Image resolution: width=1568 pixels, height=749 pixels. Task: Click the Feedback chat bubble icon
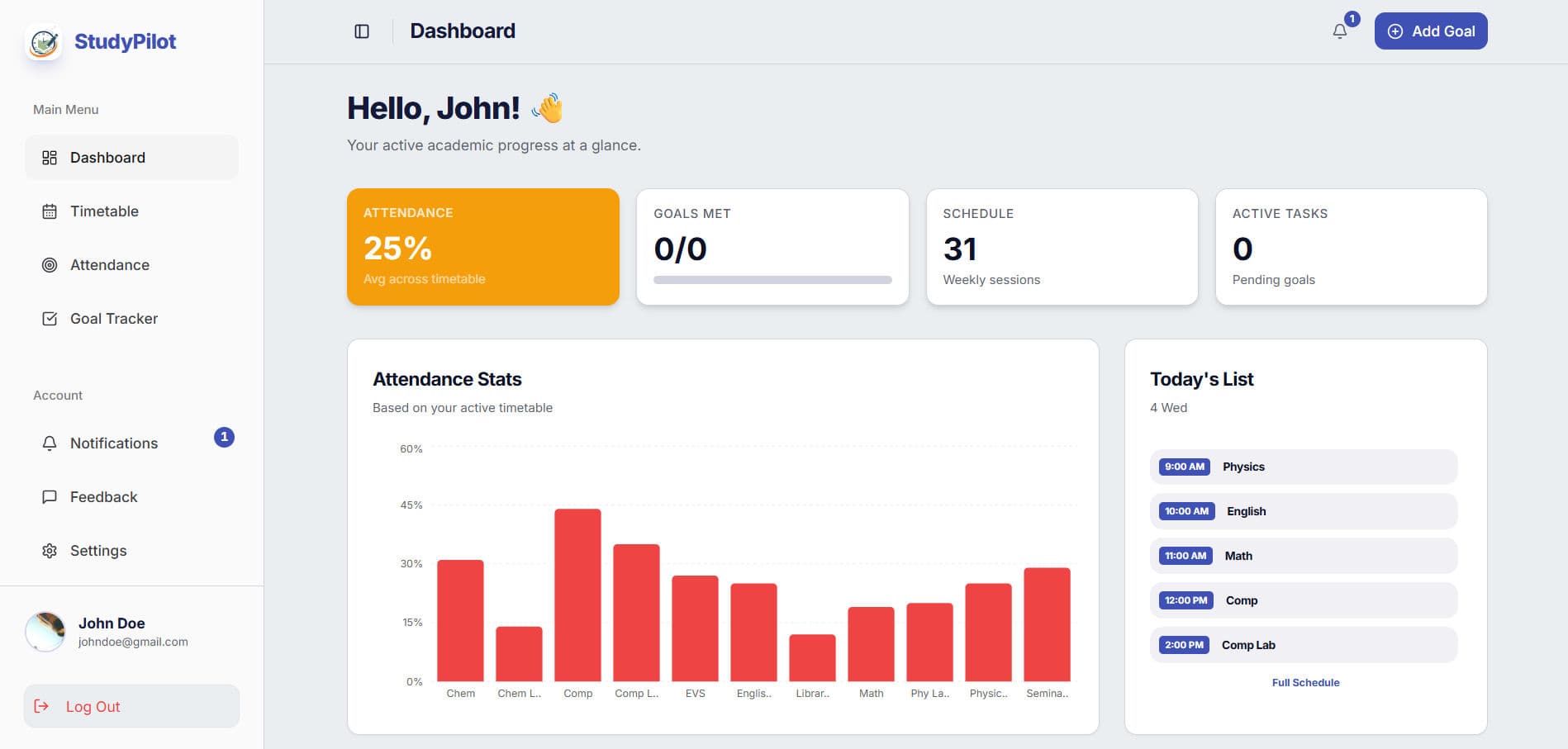[x=50, y=497]
